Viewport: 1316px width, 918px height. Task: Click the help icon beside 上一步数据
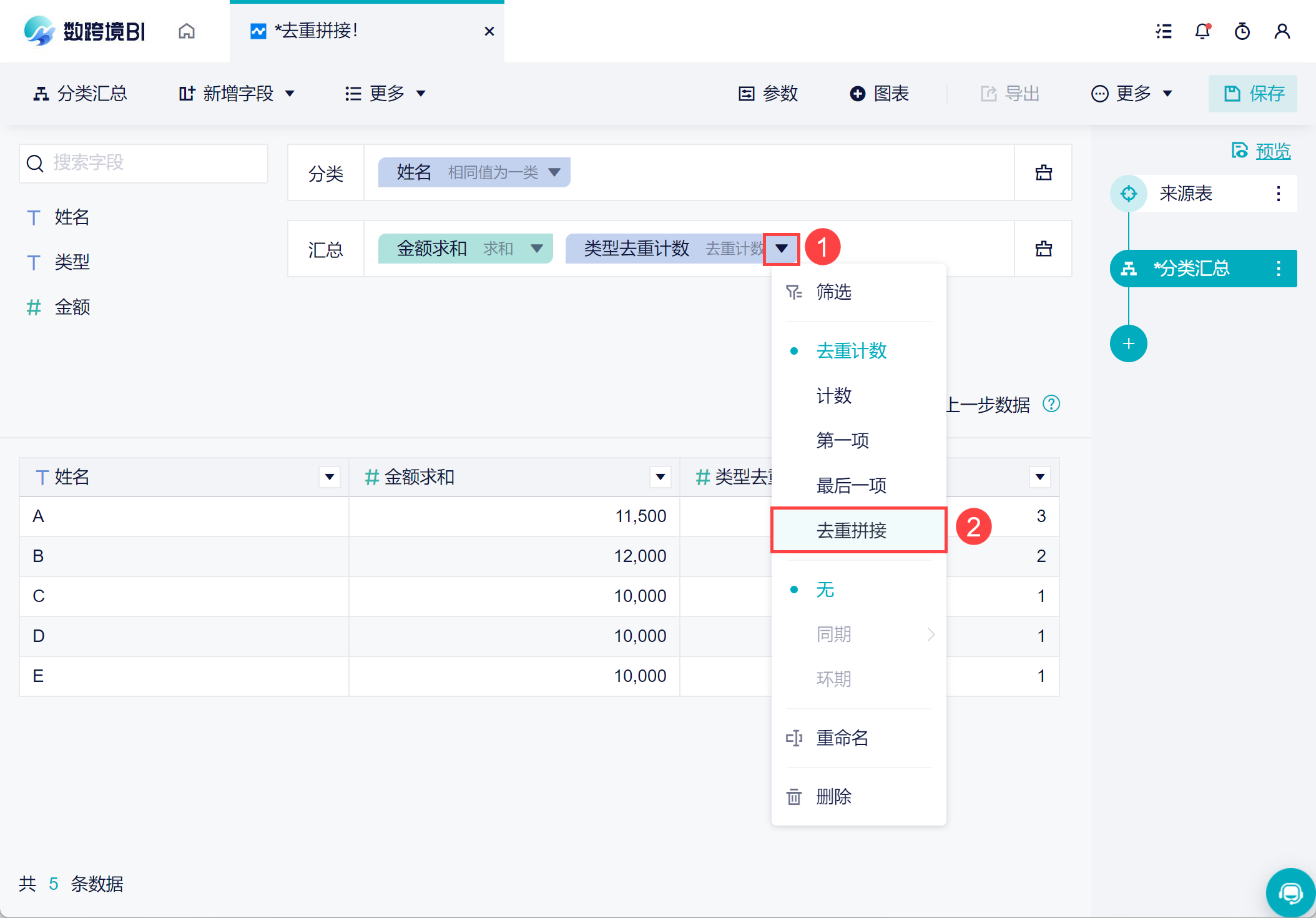1051,404
